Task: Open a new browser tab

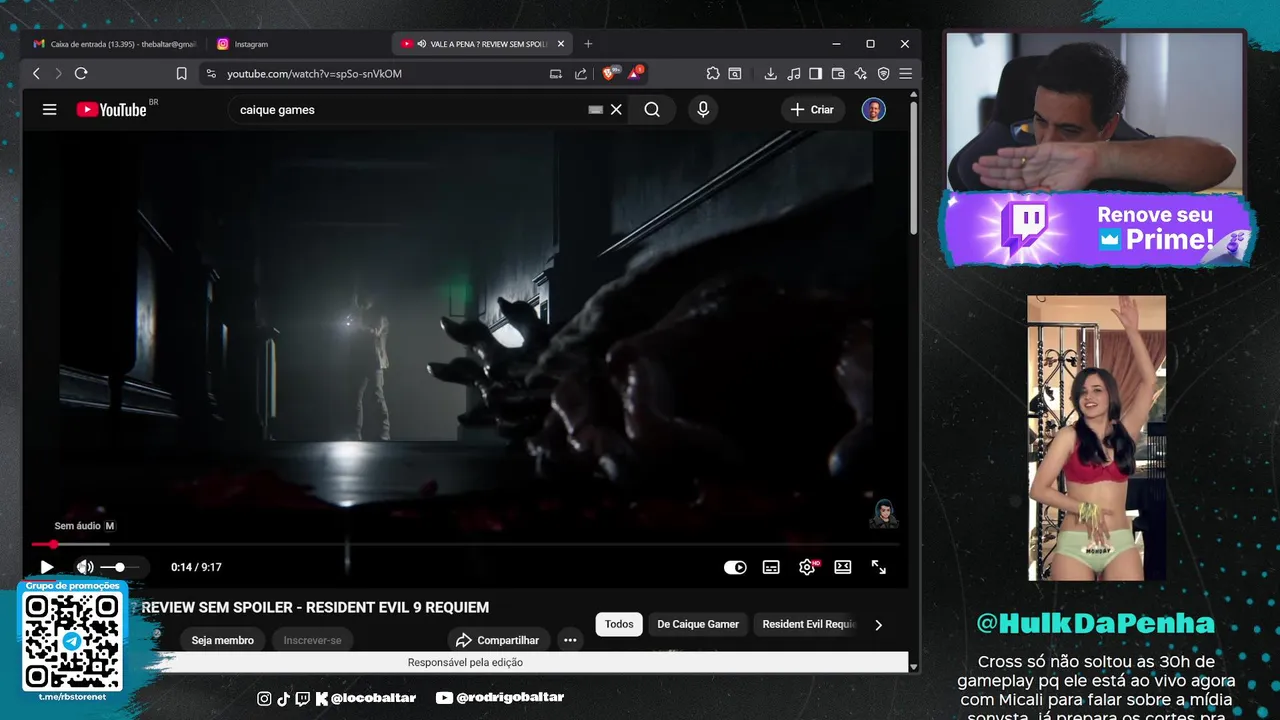Action: click(x=588, y=44)
